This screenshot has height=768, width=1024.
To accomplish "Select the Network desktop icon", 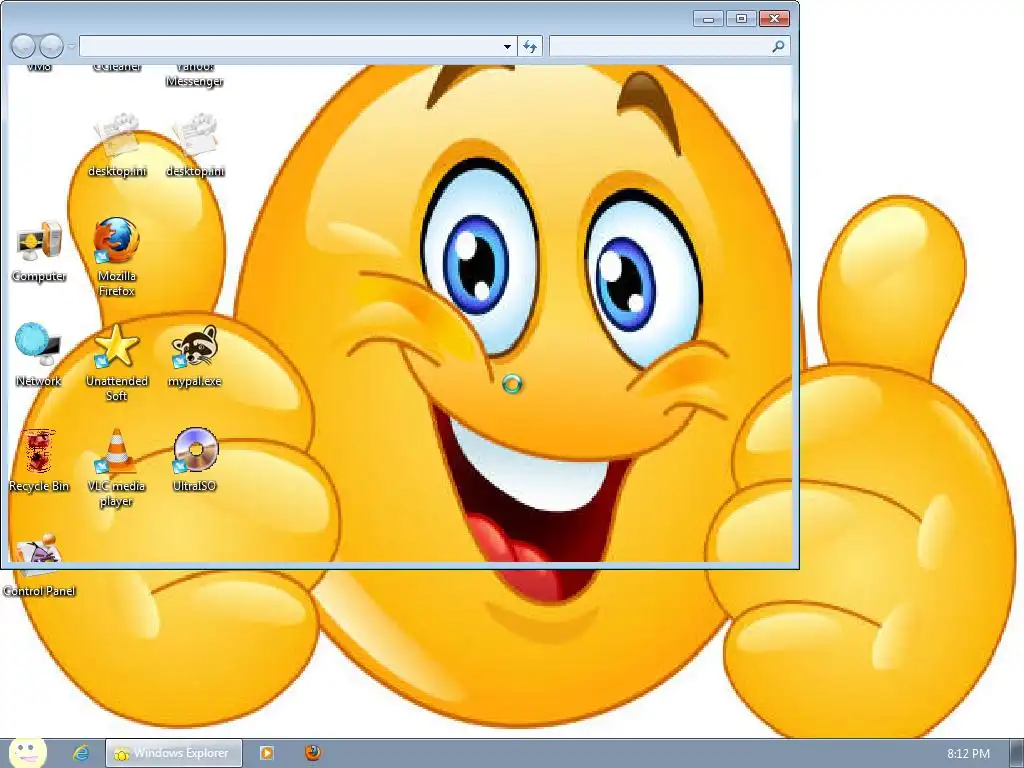I will [39, 355].
